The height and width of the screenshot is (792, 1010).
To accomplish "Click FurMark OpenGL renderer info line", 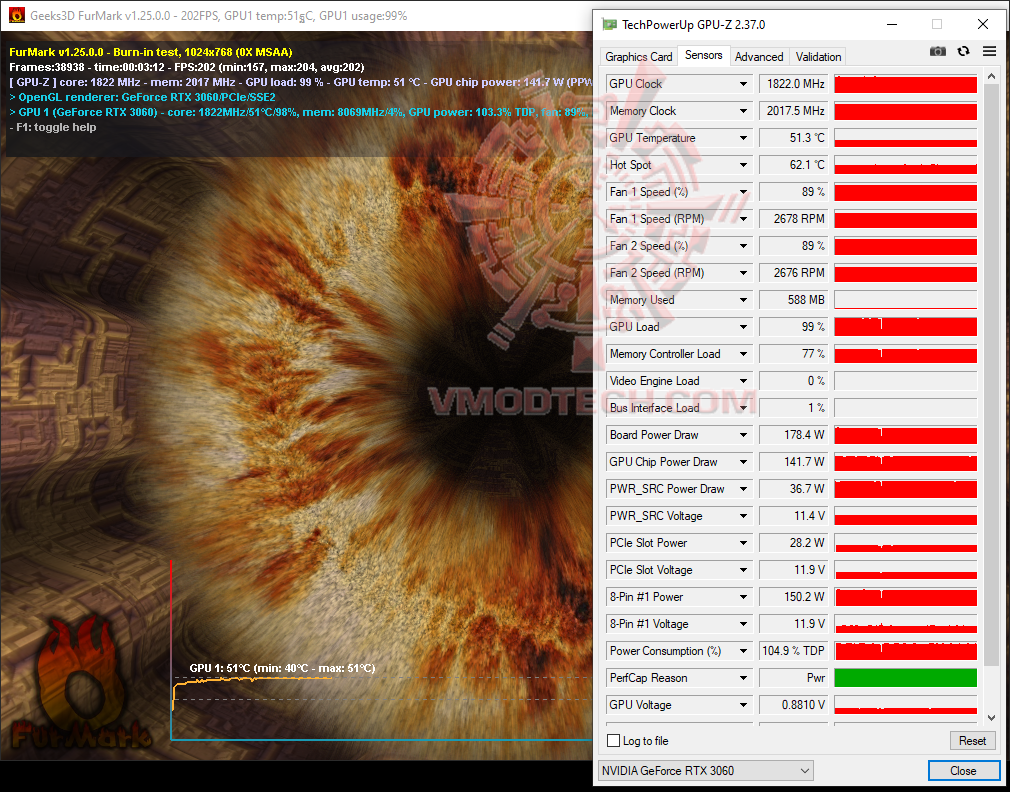I will tap(142, 97).
